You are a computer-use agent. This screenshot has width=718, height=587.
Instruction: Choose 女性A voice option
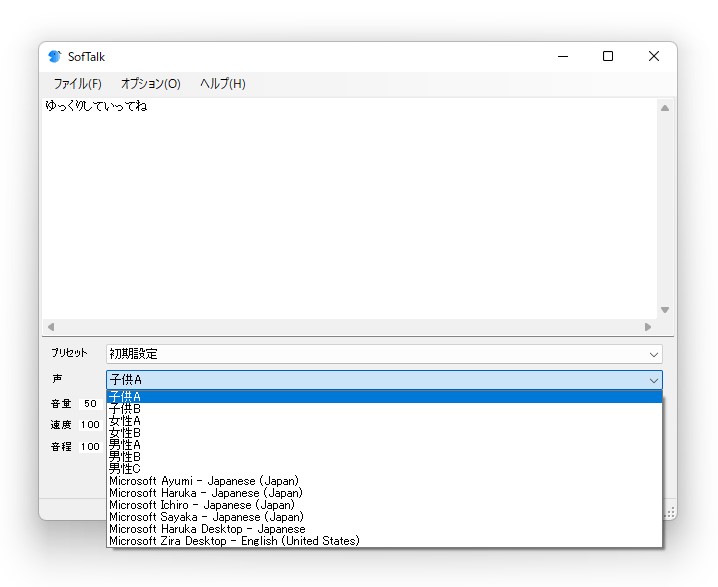384,421
